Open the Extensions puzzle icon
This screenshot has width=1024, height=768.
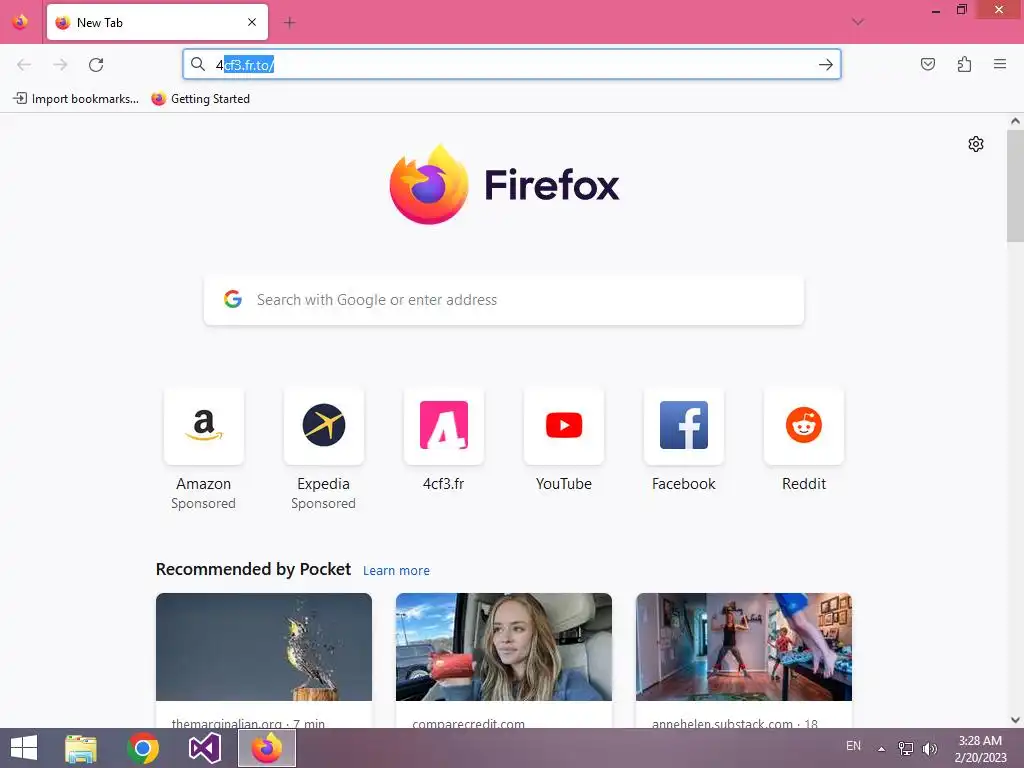pyautogui.click(x=964, y=64)
